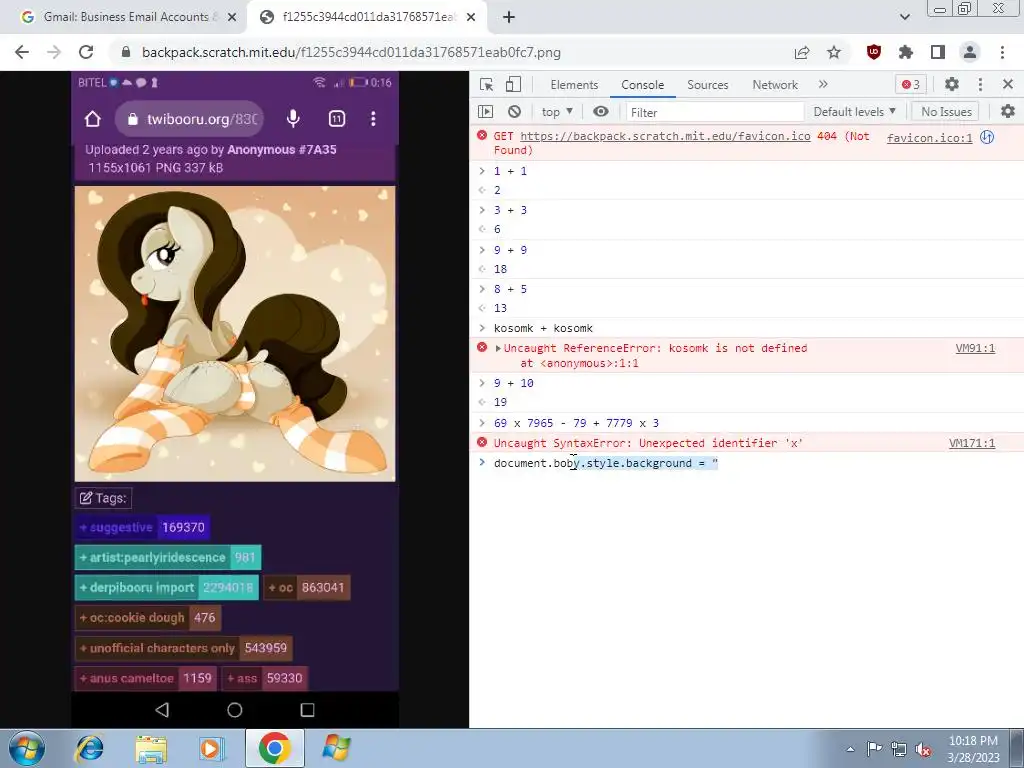Image resolution: width=1024 pixels, height=768 pixels.
Task: Open the tab search chevron dropdown
Action: (904, 17)
